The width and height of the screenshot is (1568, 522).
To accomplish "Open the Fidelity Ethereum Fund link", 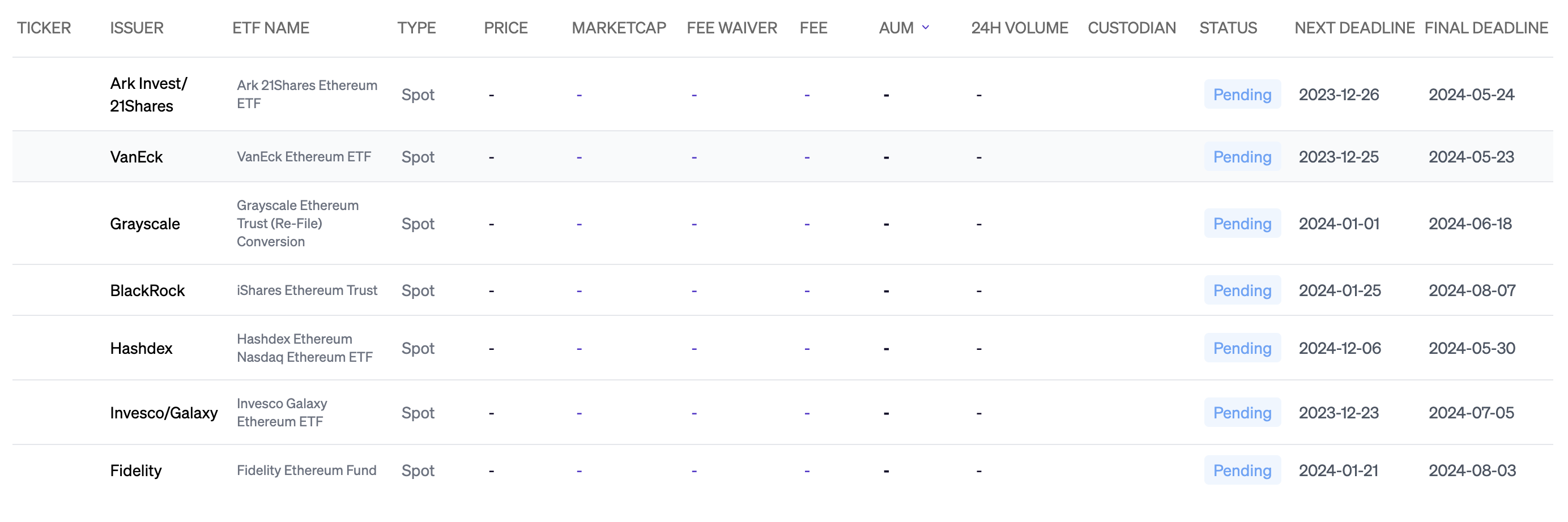I will tap(306, 470).
